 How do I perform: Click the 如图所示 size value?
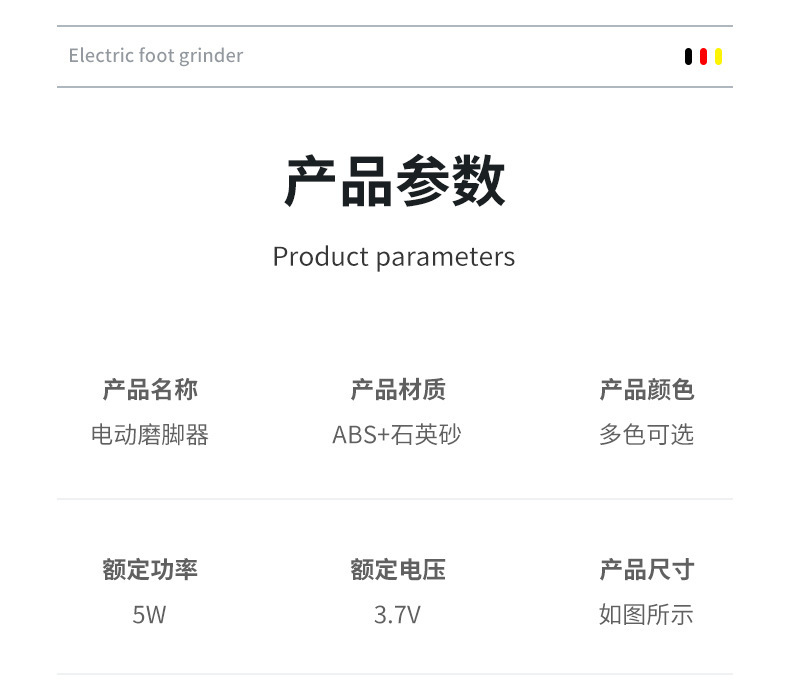point(646,614)
